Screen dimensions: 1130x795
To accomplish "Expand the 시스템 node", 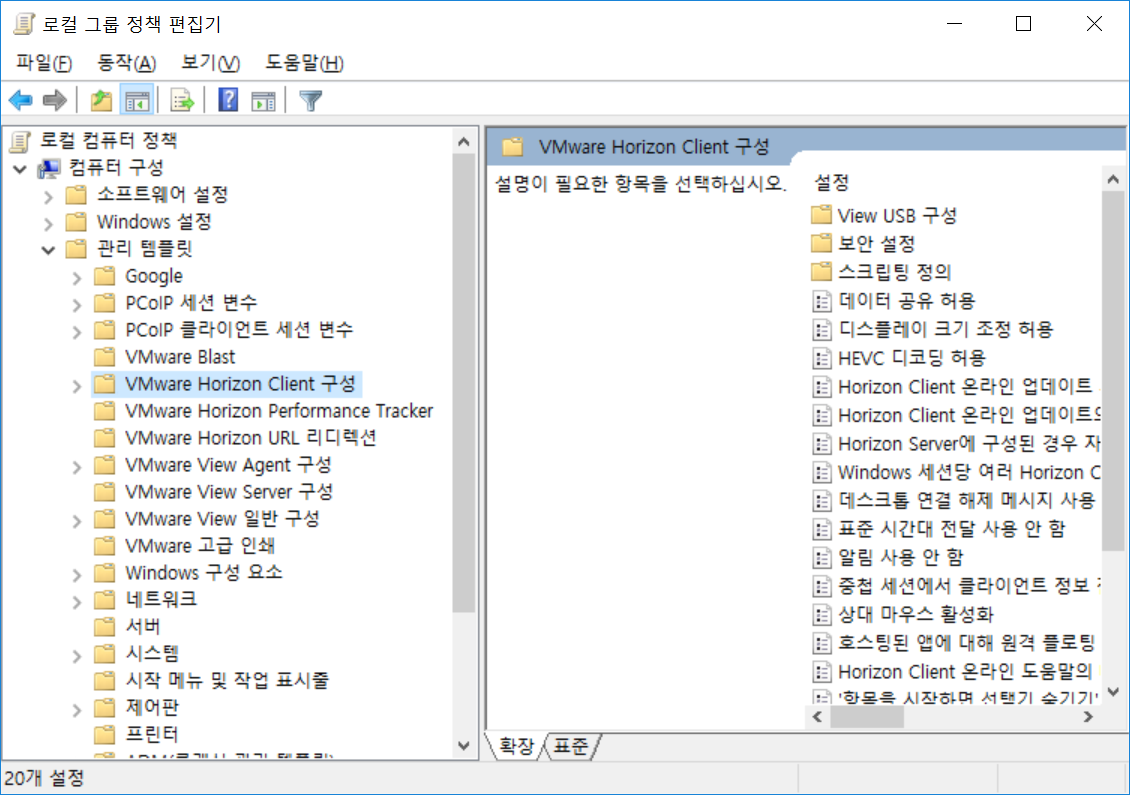I will (x=77, y=656).
